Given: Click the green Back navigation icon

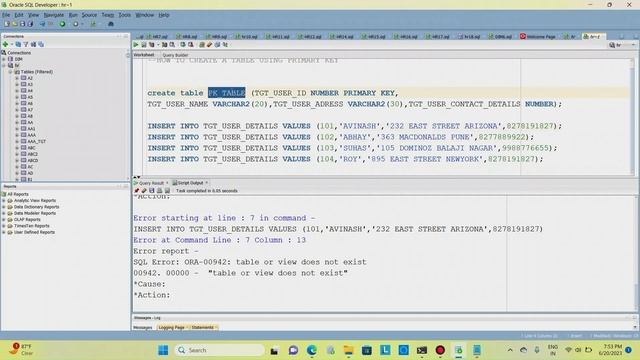Looking at the screenshot, I should click(x=62, y=24).
